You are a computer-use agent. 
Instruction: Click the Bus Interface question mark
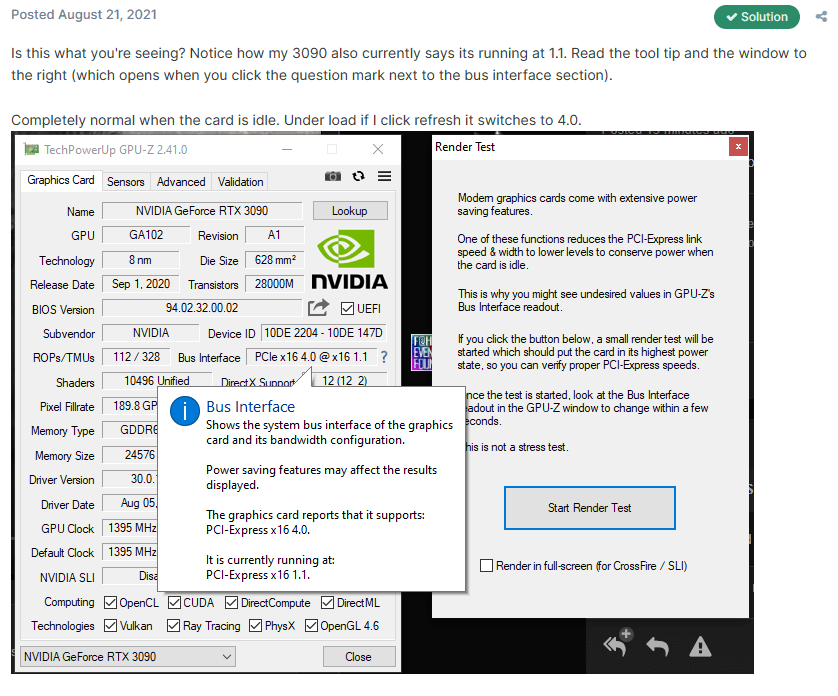point(384,357)
